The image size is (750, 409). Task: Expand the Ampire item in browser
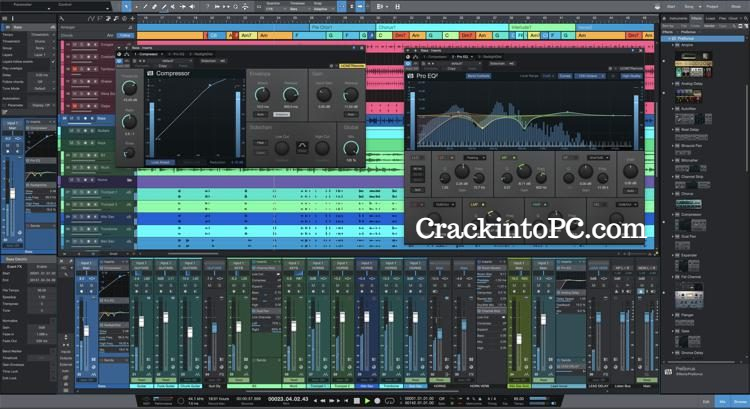point(673,45)
